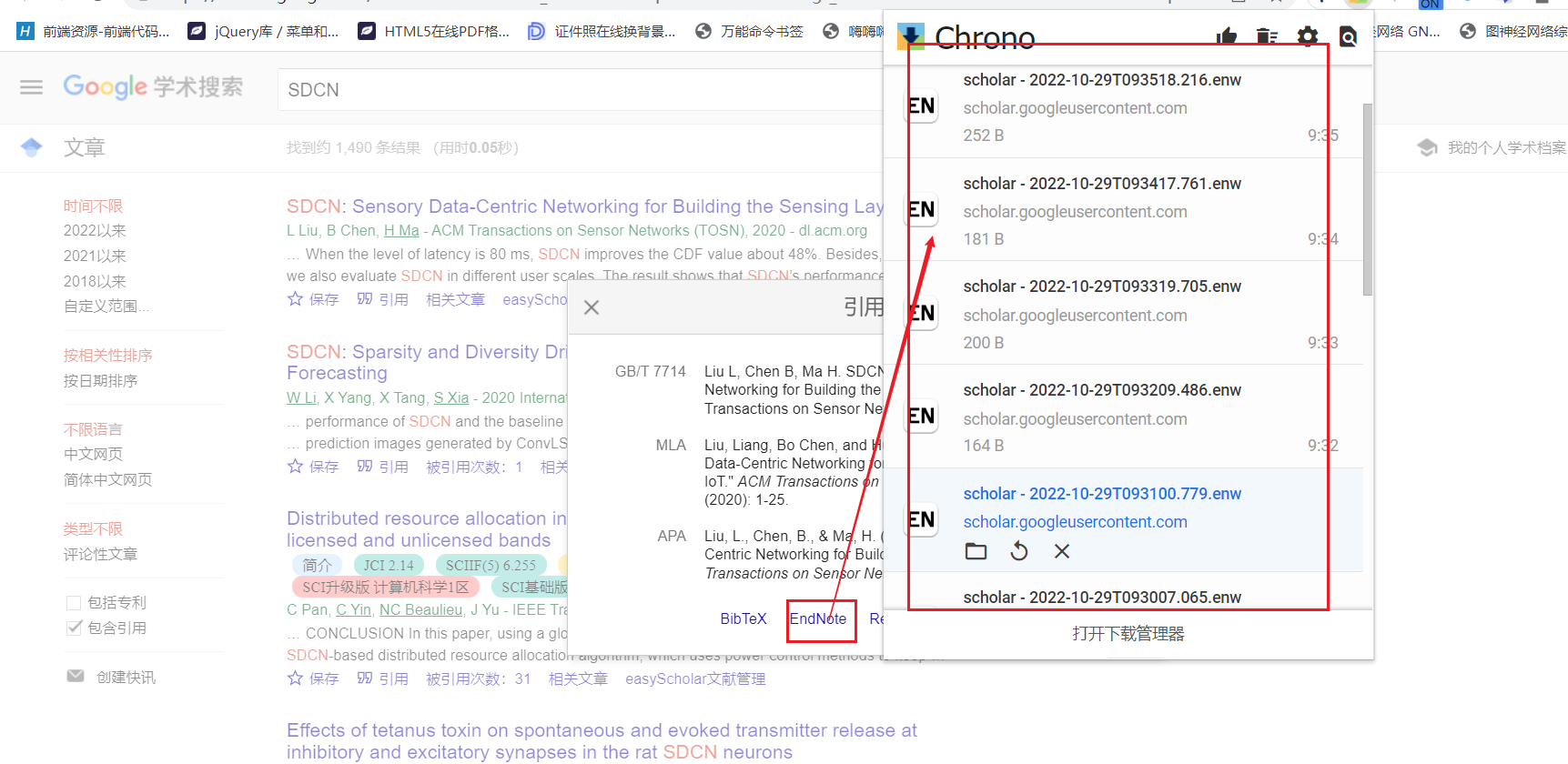Click star icon to save first SDCN result
Viewport: 1568px width, 764px height.
point(295,298)
